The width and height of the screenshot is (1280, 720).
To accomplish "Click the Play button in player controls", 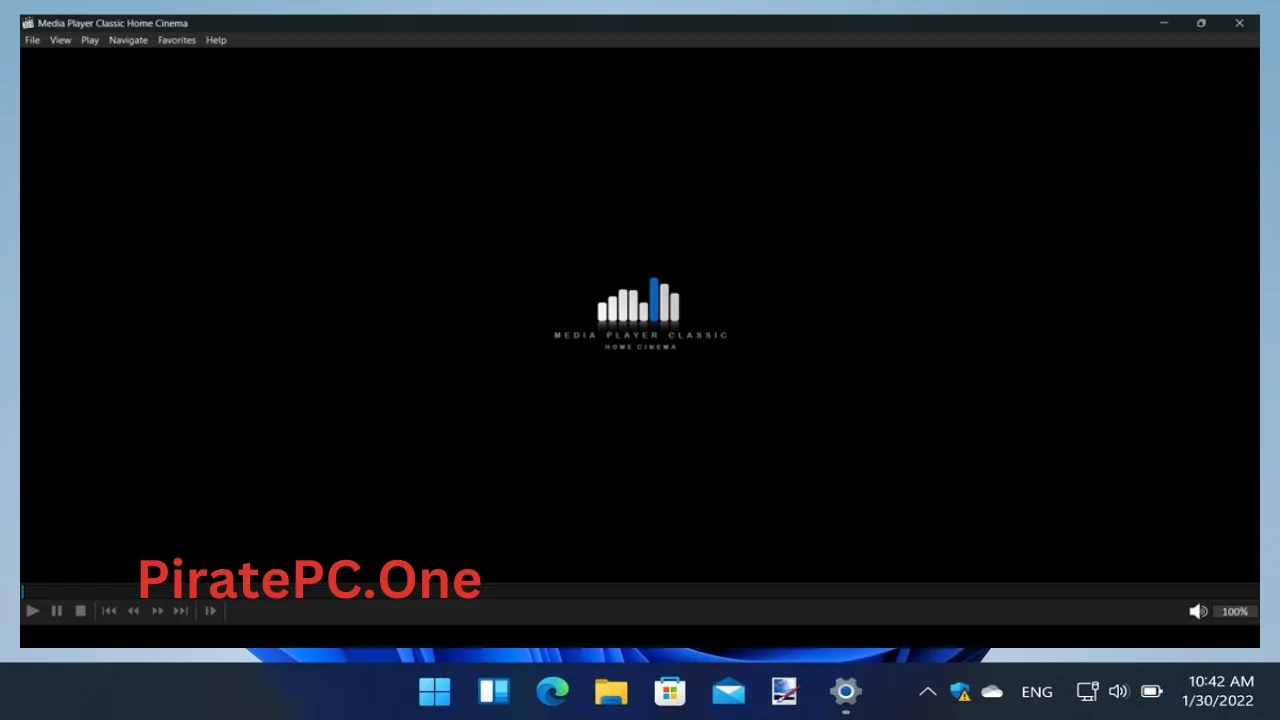I will tap(33, 611).
